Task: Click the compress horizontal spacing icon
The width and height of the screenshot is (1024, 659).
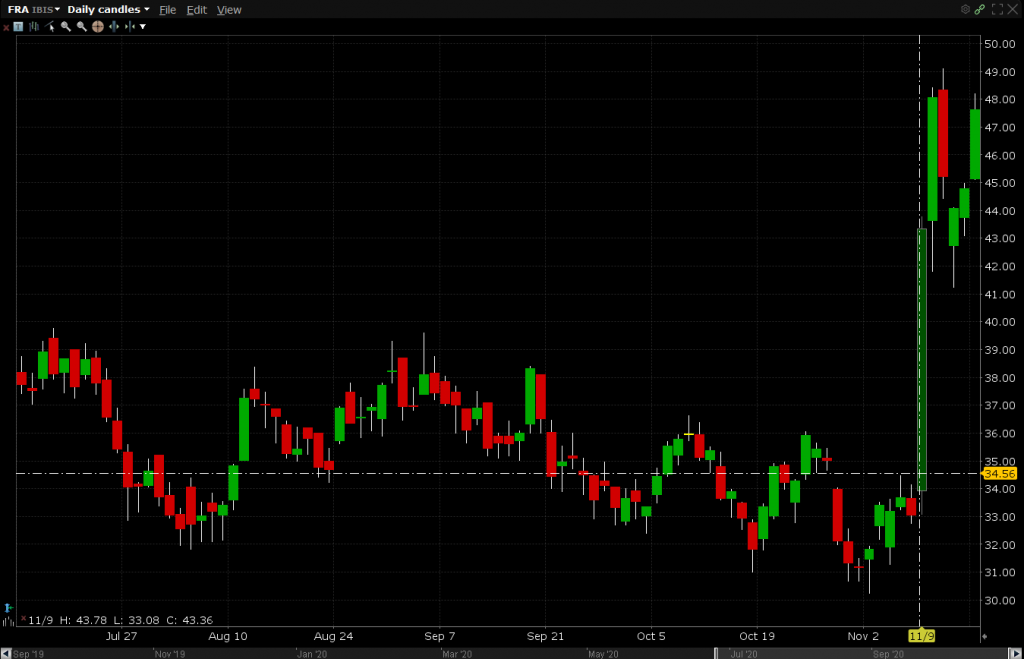Action: (x=129, y=26)
